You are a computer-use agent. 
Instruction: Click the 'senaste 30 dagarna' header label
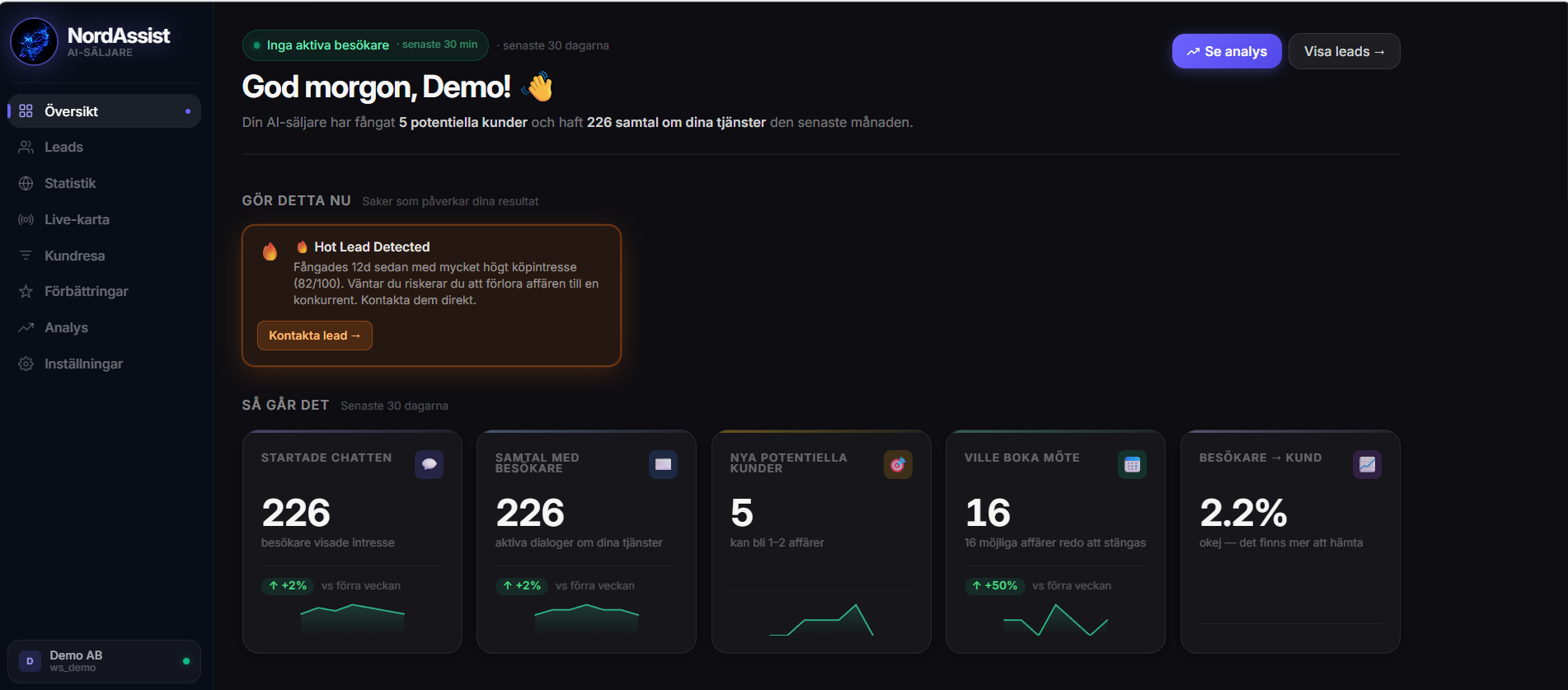click(556, 45)
